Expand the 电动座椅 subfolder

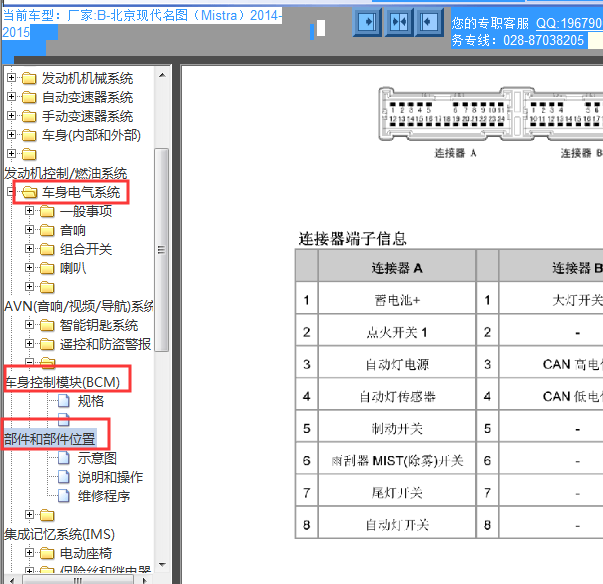[29, 553]
